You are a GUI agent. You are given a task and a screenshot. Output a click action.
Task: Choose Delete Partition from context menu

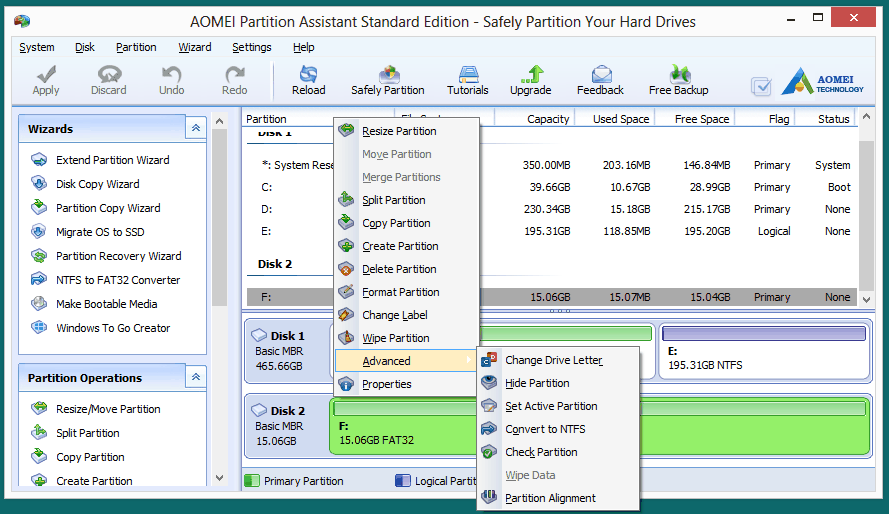pyautogui.click(x=407, y=269)
